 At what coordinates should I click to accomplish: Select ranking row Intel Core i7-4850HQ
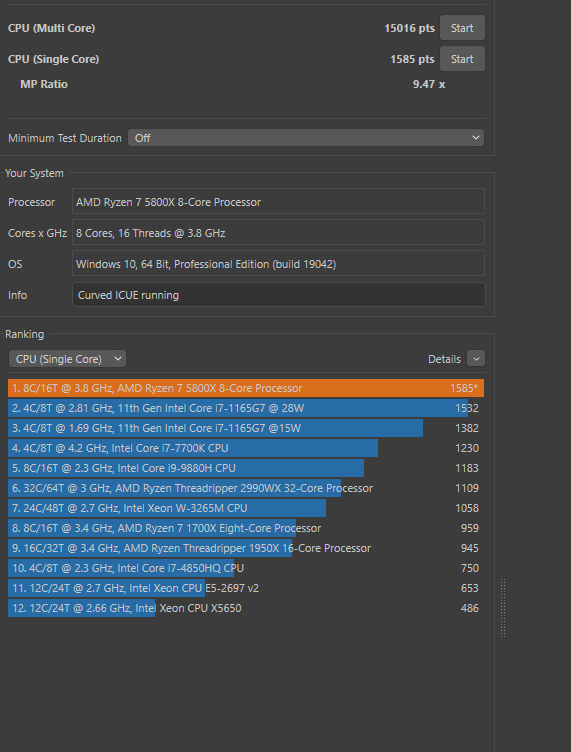click(x=246, y=568)
